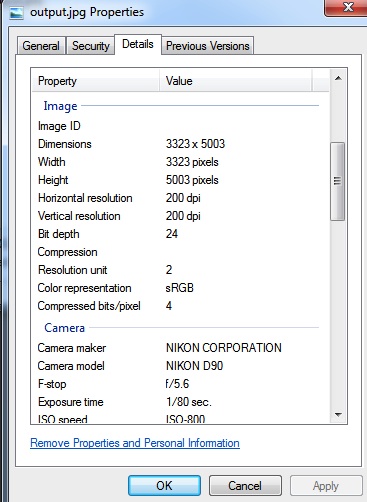Click the Property column header

coord(96,81)
